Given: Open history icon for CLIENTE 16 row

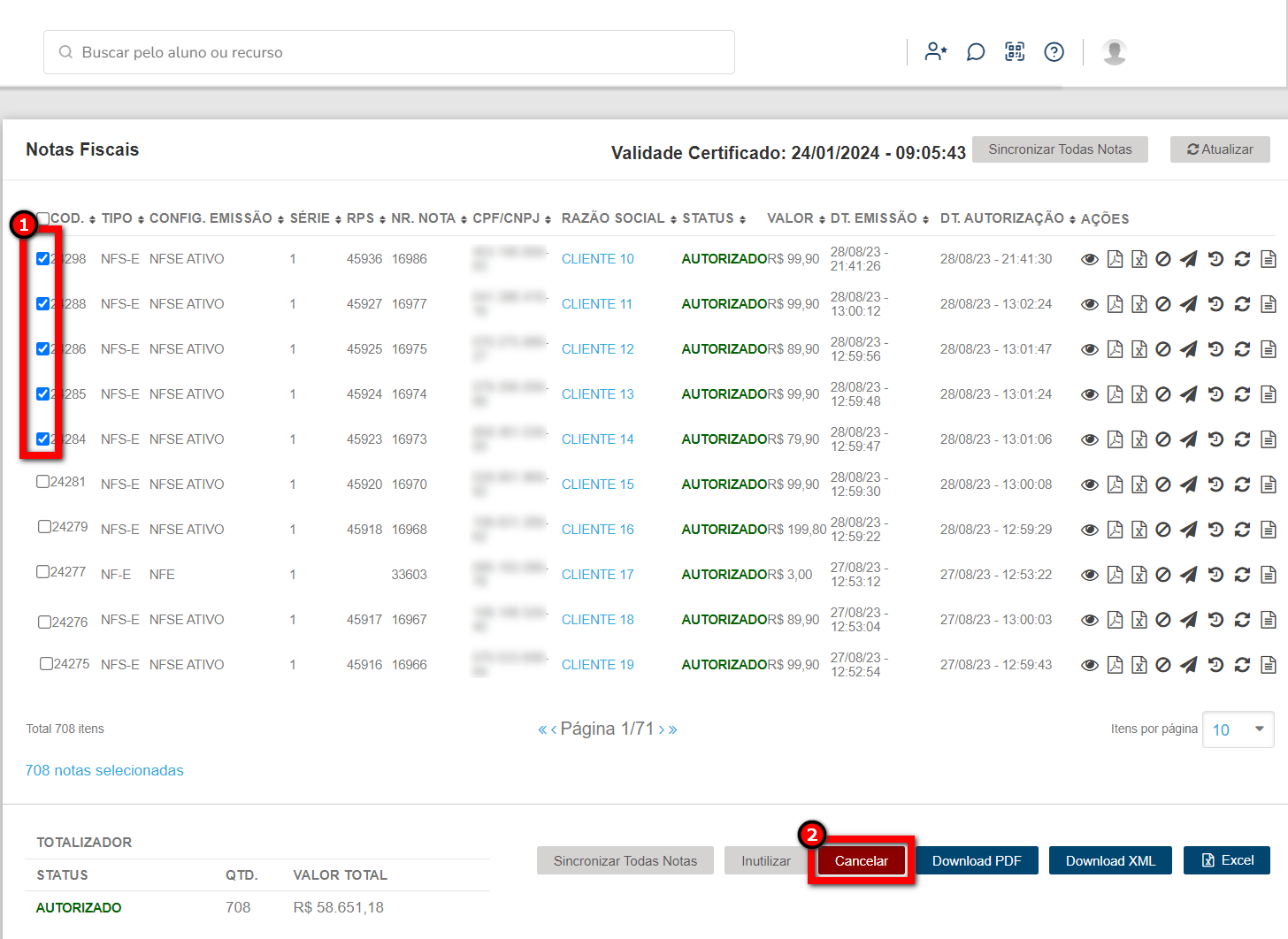Looking at the screenshot, I should (x=1215, y=530).
